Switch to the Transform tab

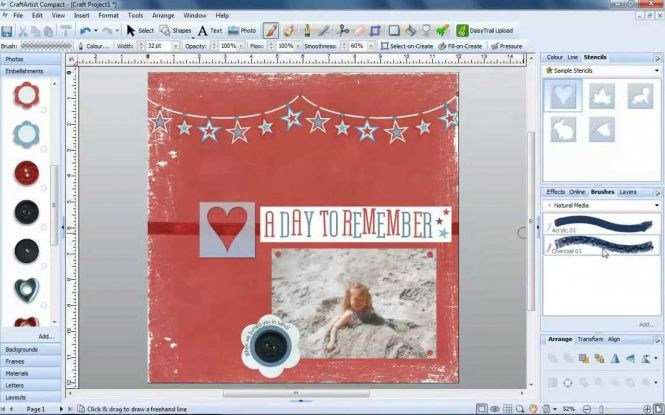(x=590, y=339)
